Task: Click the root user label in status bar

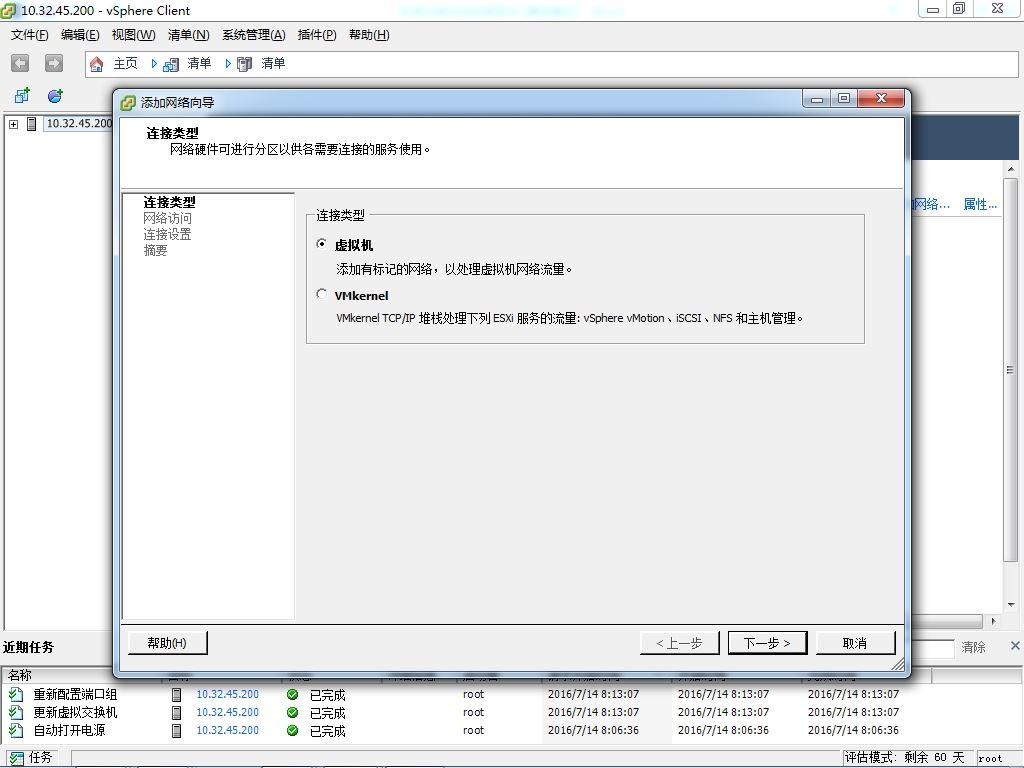Action: coord(990,758)
